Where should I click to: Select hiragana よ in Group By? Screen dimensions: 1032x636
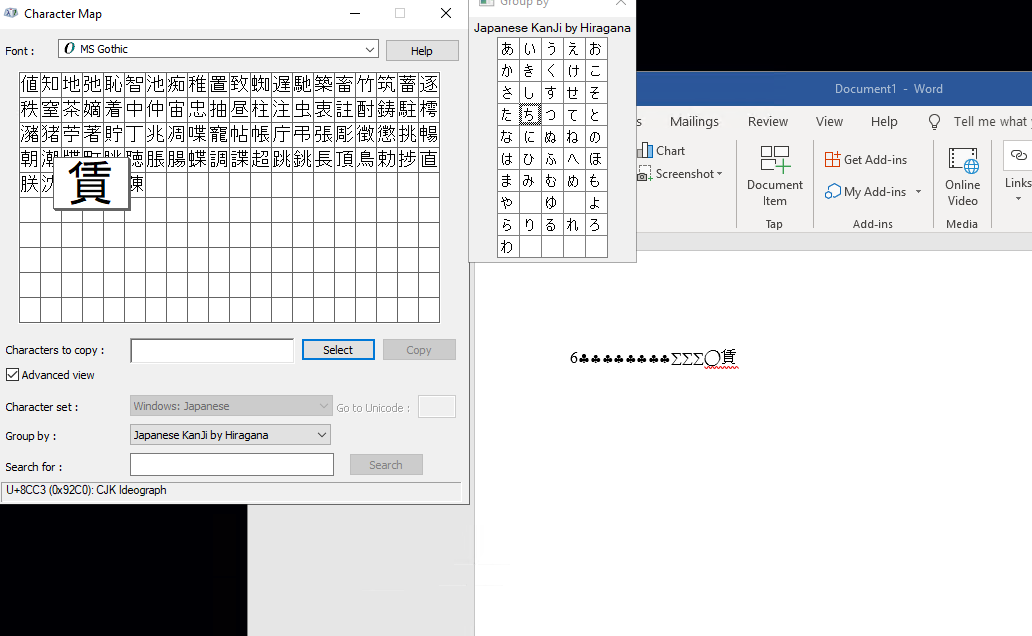pyautogui.click(x=596, y=203)
